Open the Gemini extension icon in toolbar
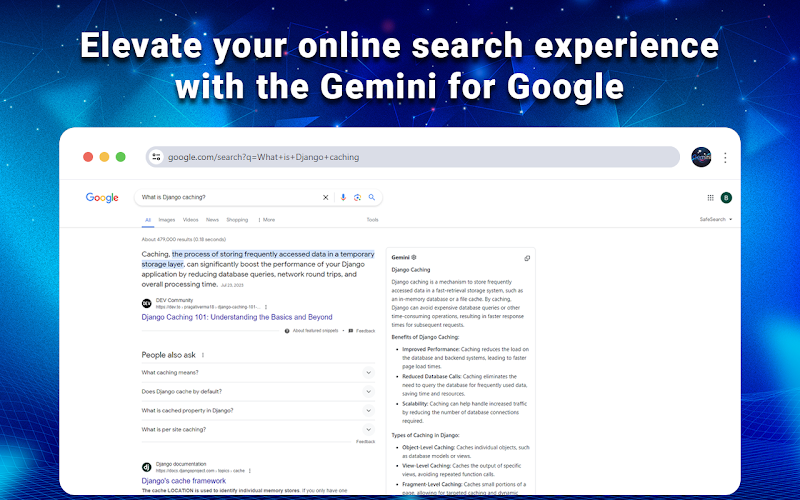Screen dimensions: 800x500 (x=701, y=157)
